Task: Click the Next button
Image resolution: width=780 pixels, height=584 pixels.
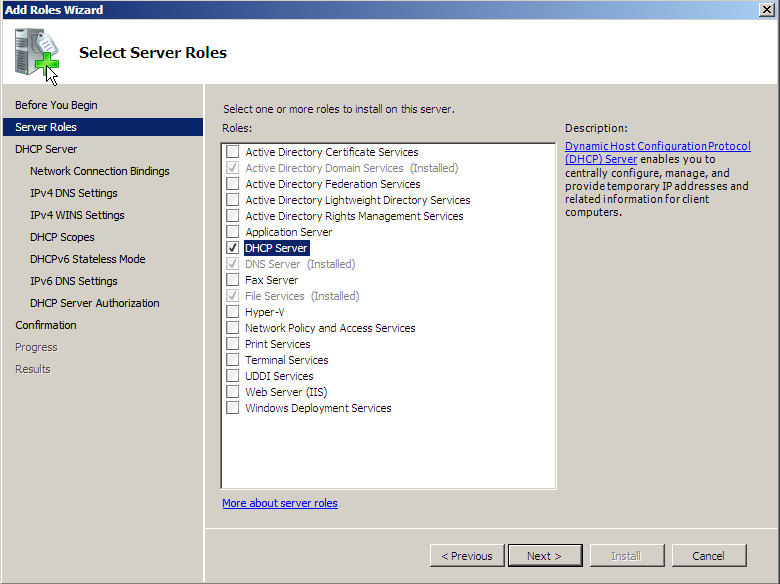Action: click(x=545, y=555)
